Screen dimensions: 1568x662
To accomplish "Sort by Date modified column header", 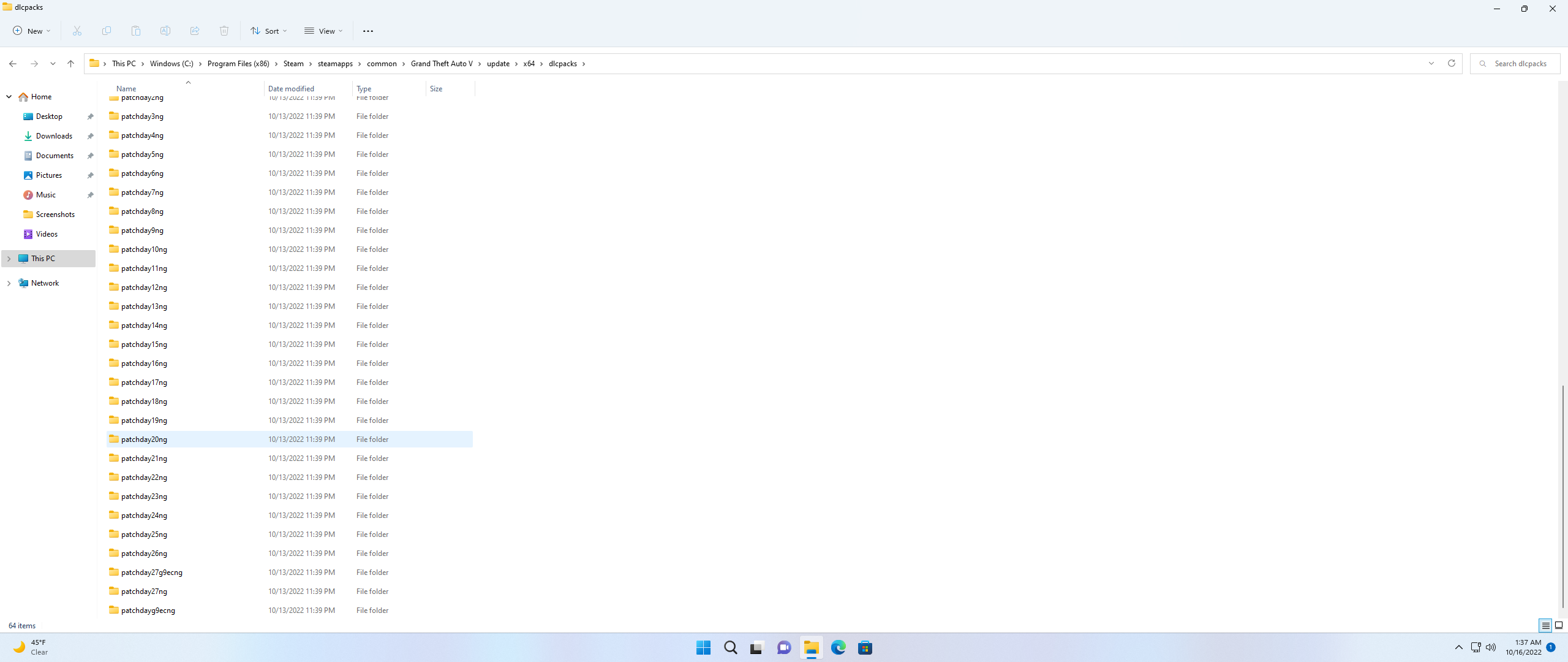I will click(x=291, y=88).
